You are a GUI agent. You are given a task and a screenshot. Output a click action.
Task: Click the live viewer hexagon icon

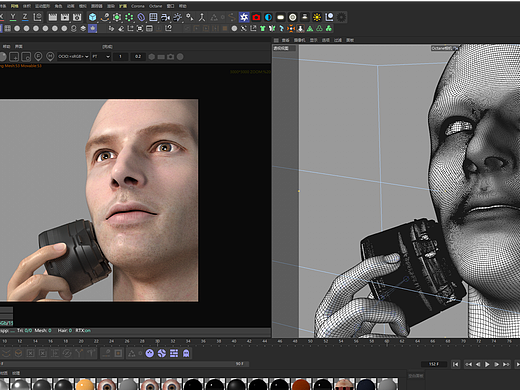152,57
